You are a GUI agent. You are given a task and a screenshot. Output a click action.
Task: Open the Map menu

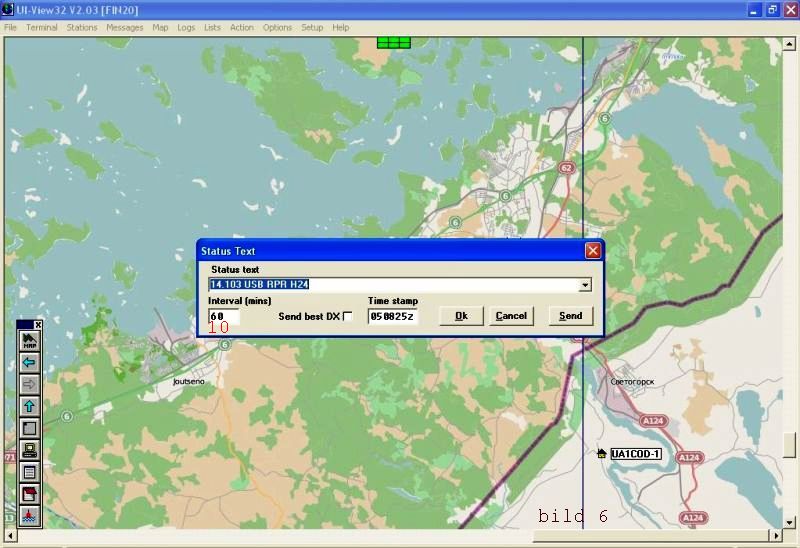(x=160, y=28)
